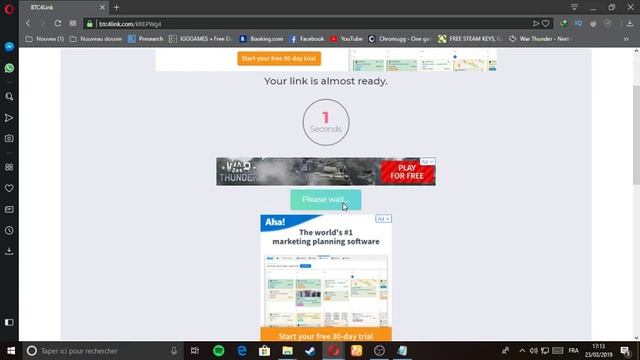Bookmark this page with heart icon

[x=546, y=24]
